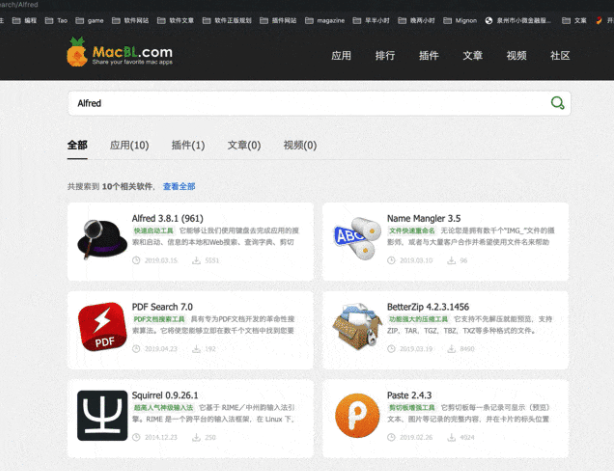Image resolution: width=614 pixels, height=471 pixels.
Task: Click the 快速启动工具 tag on the Alfred card
Action: click(154, 231)
